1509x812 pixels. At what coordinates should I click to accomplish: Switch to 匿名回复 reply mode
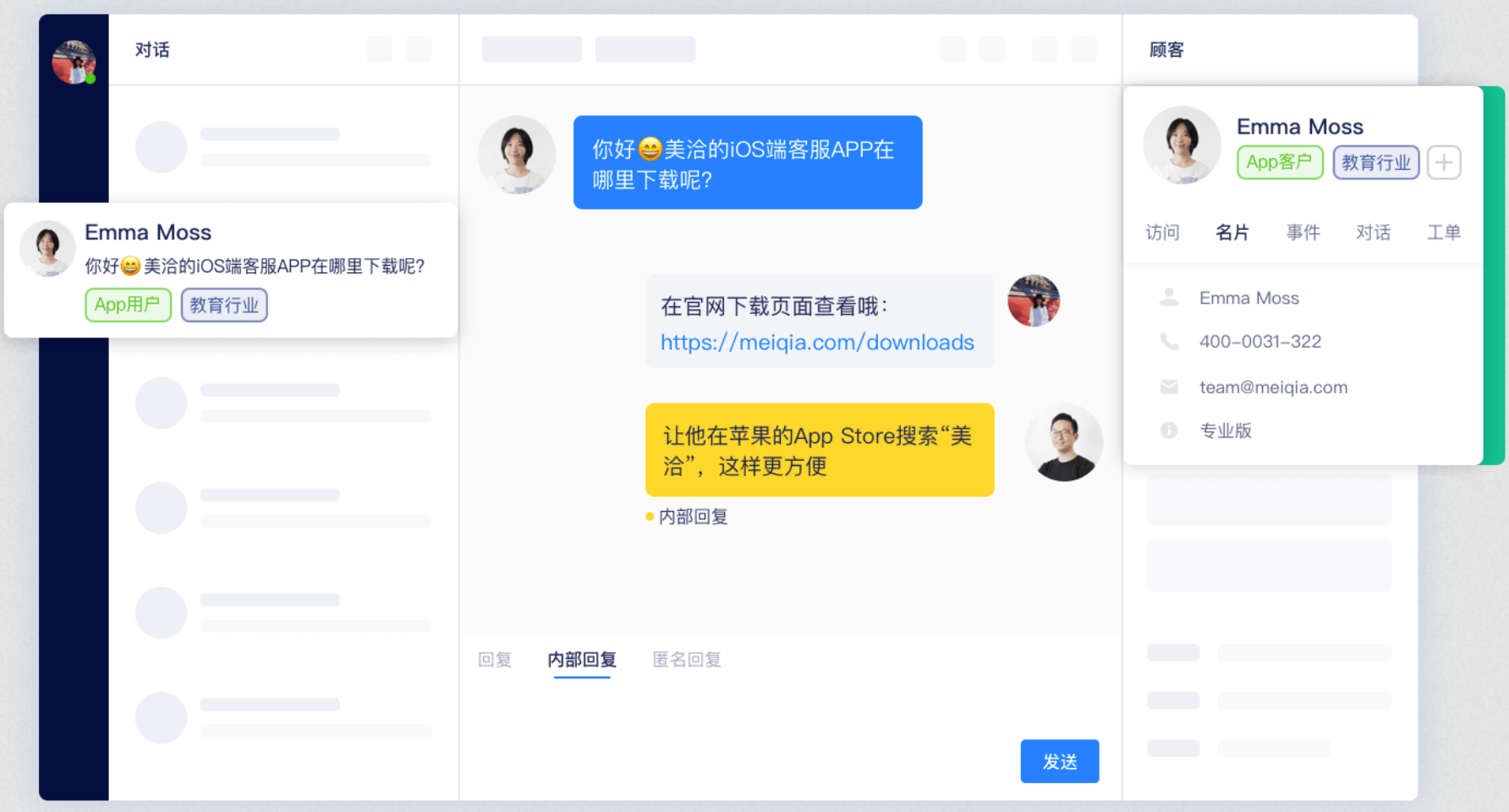[687, 660]
